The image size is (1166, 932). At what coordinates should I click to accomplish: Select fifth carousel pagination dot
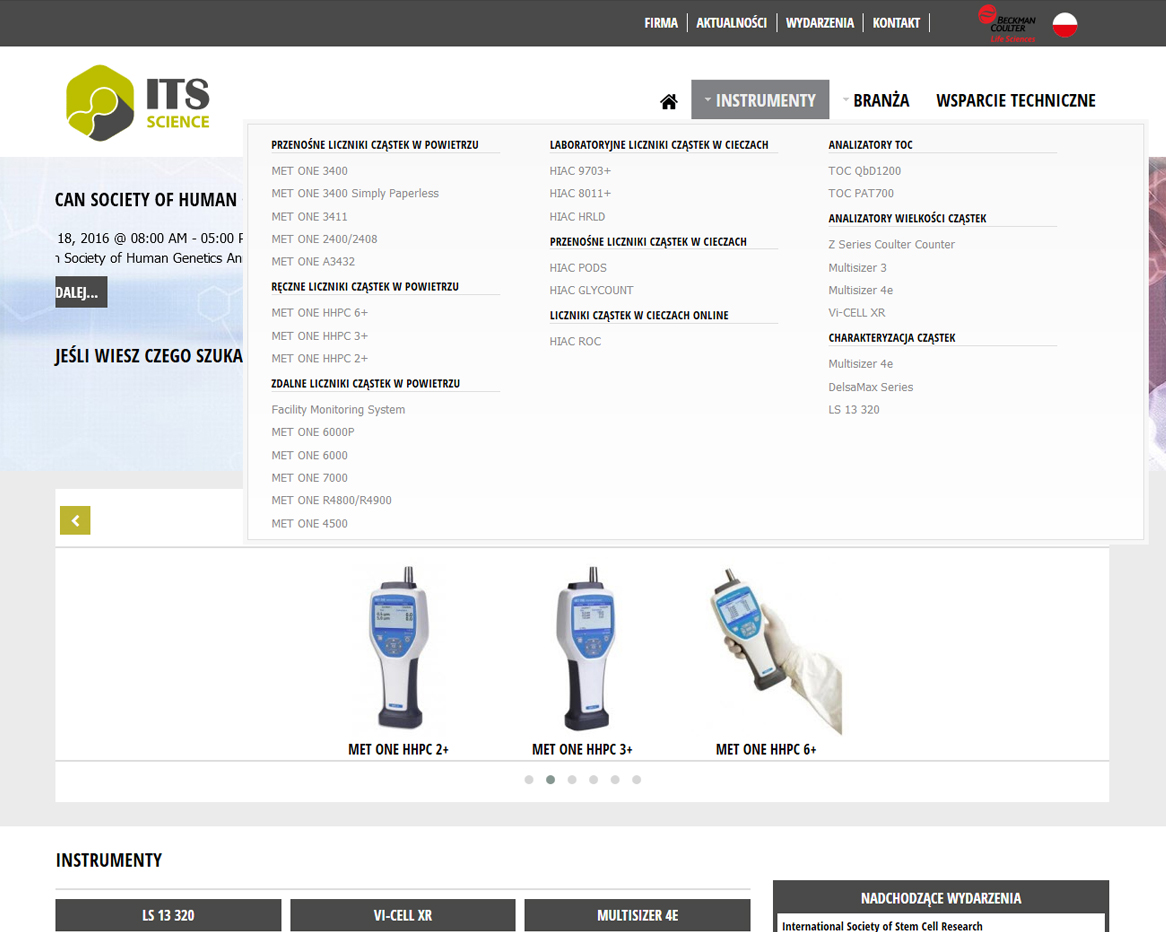615,780
